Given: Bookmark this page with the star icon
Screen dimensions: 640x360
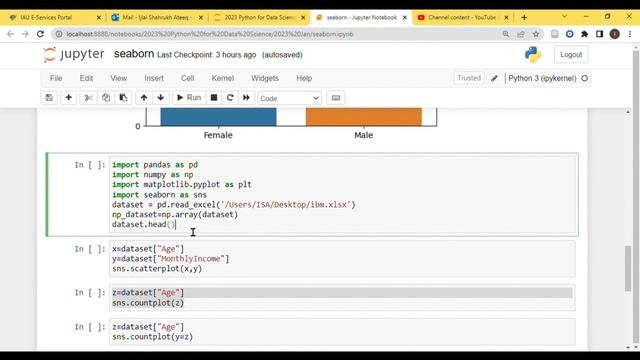Looking at the screenshot, I should (536, 34).
